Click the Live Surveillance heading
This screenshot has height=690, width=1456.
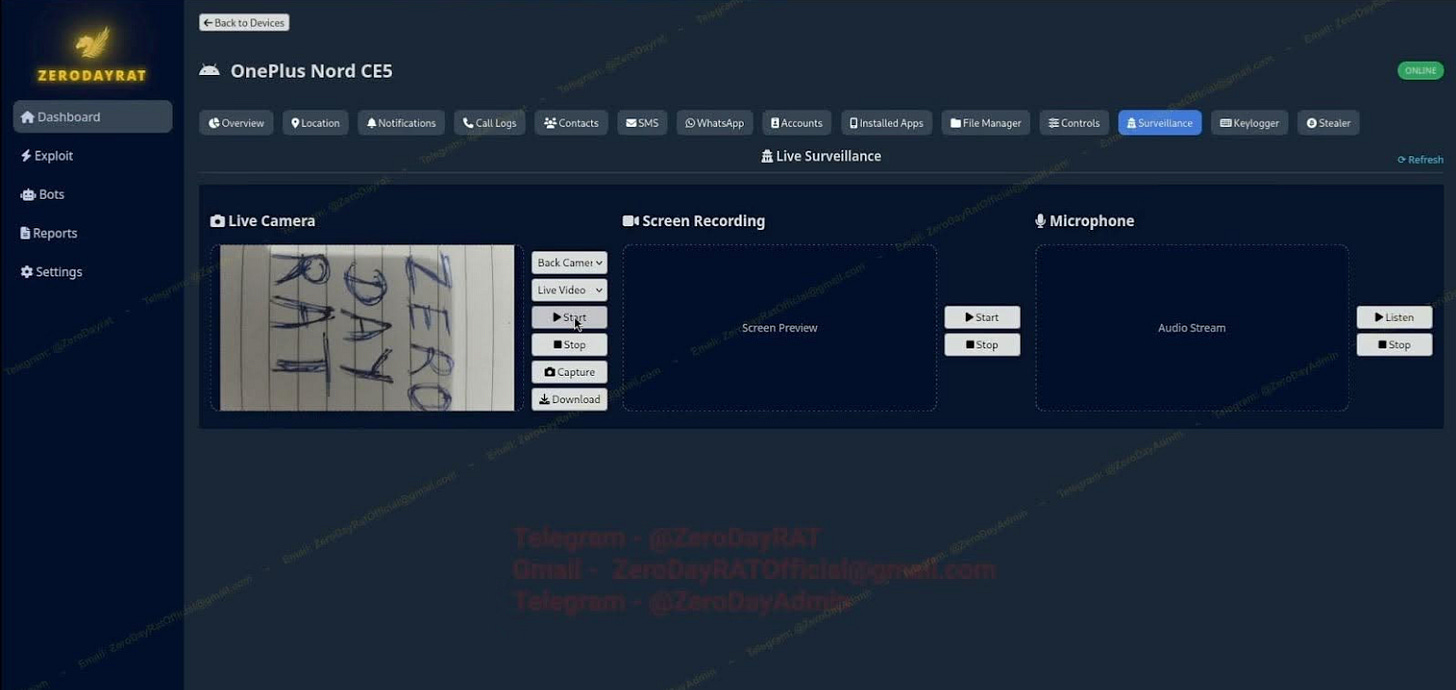pyautogui.click(x=821, y=156)
